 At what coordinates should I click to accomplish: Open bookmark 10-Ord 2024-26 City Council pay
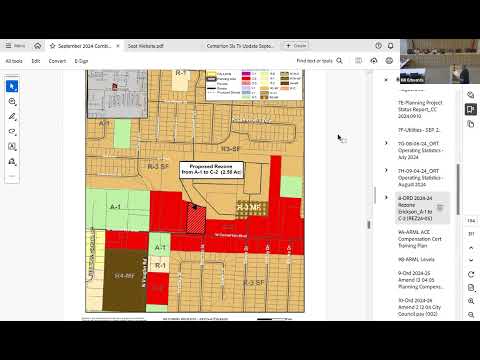pos(419,307)
